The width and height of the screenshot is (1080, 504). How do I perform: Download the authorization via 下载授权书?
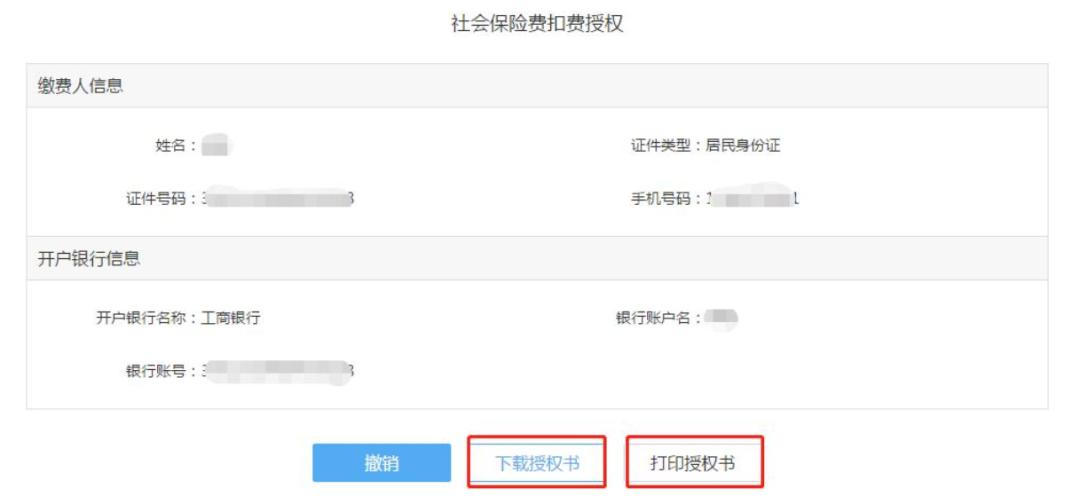[537, 463]
